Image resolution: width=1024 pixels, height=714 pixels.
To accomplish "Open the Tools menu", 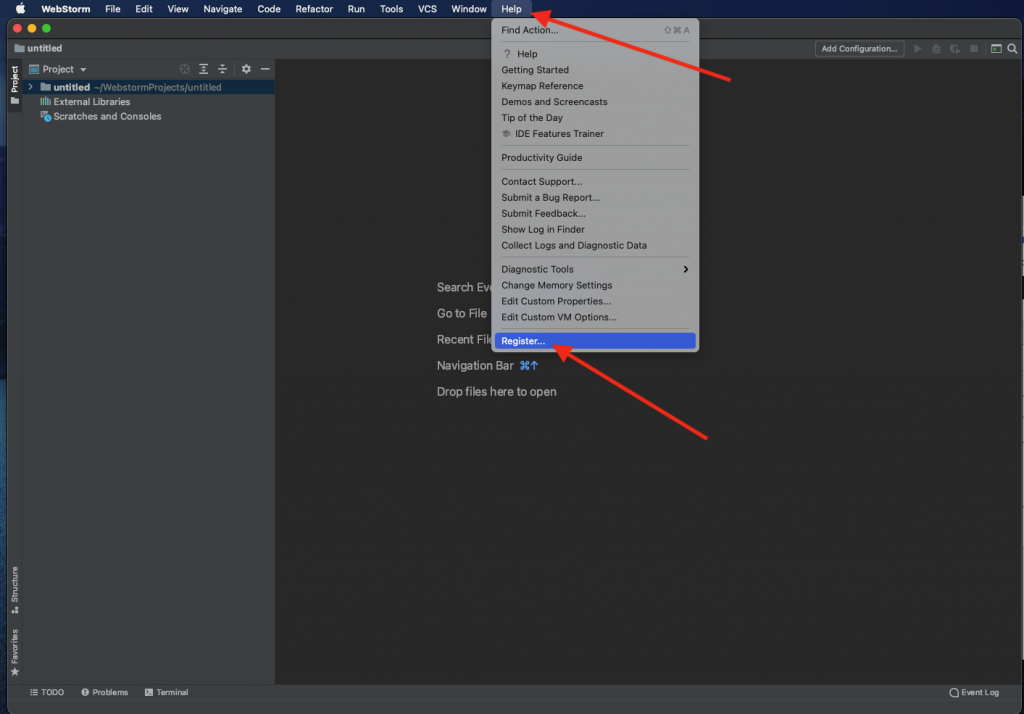I will (391, 8).
